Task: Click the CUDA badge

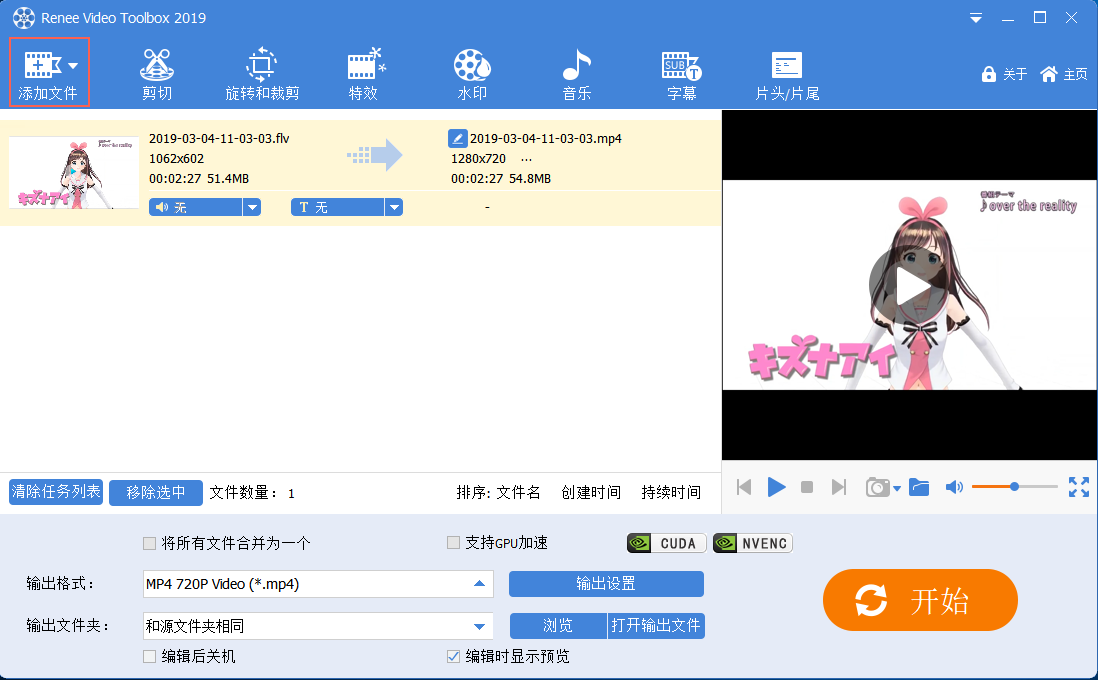Action: tap(667, 543)
